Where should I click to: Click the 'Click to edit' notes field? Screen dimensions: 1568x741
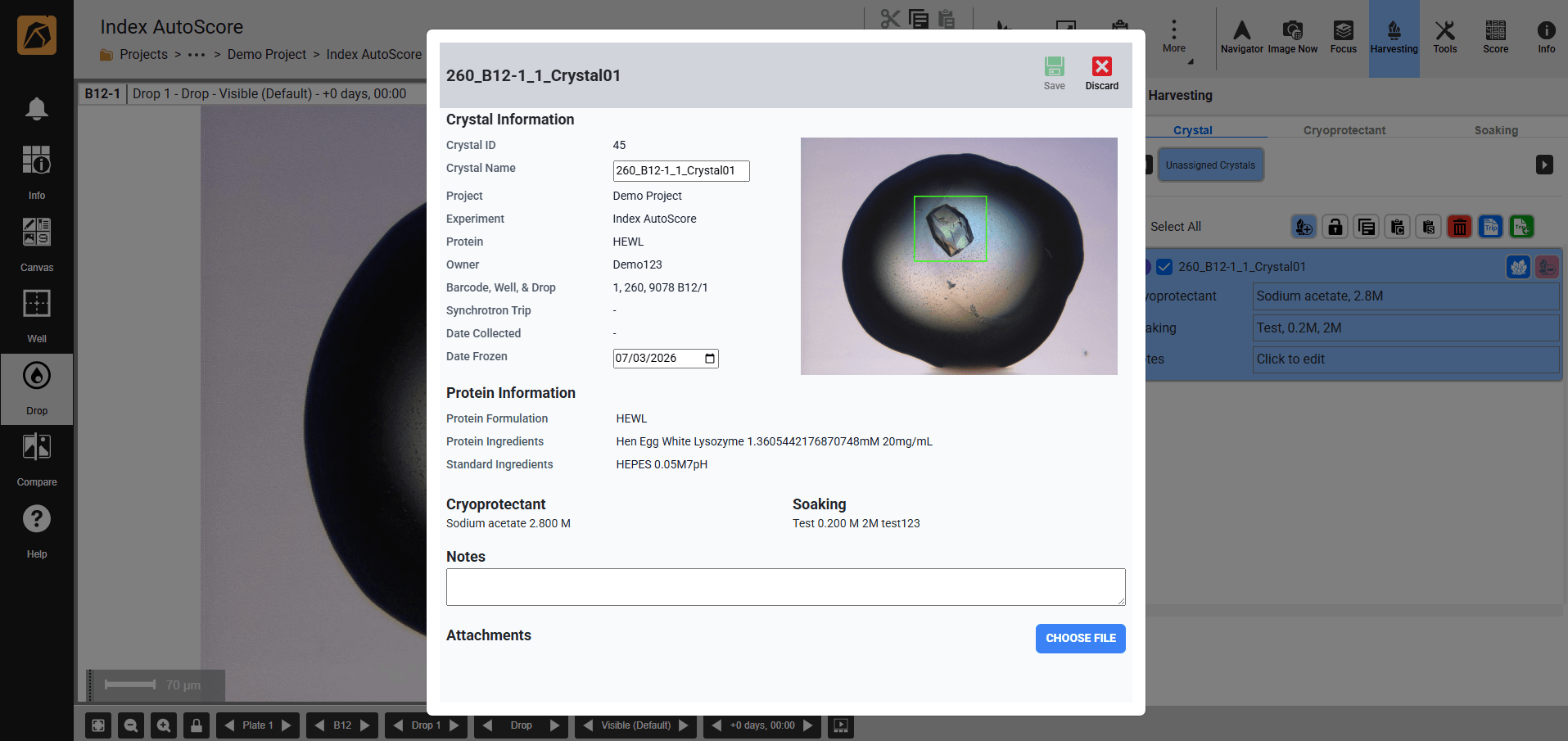coord(1405,359)
